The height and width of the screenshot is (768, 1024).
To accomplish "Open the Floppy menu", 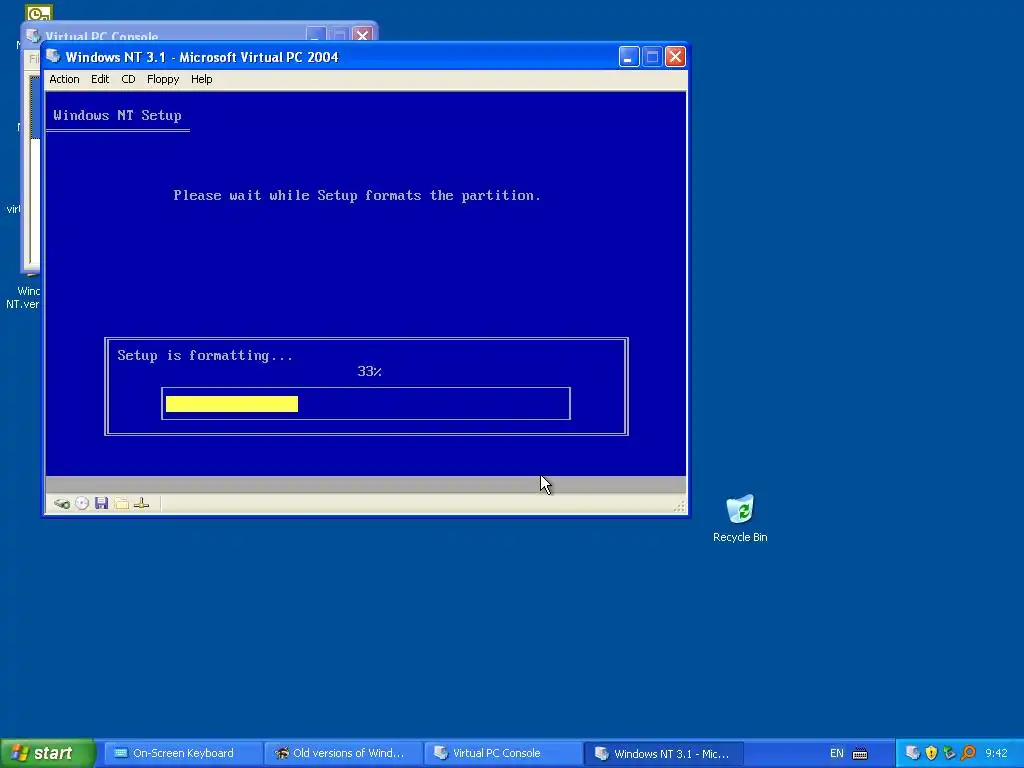I will pos(163,79).
